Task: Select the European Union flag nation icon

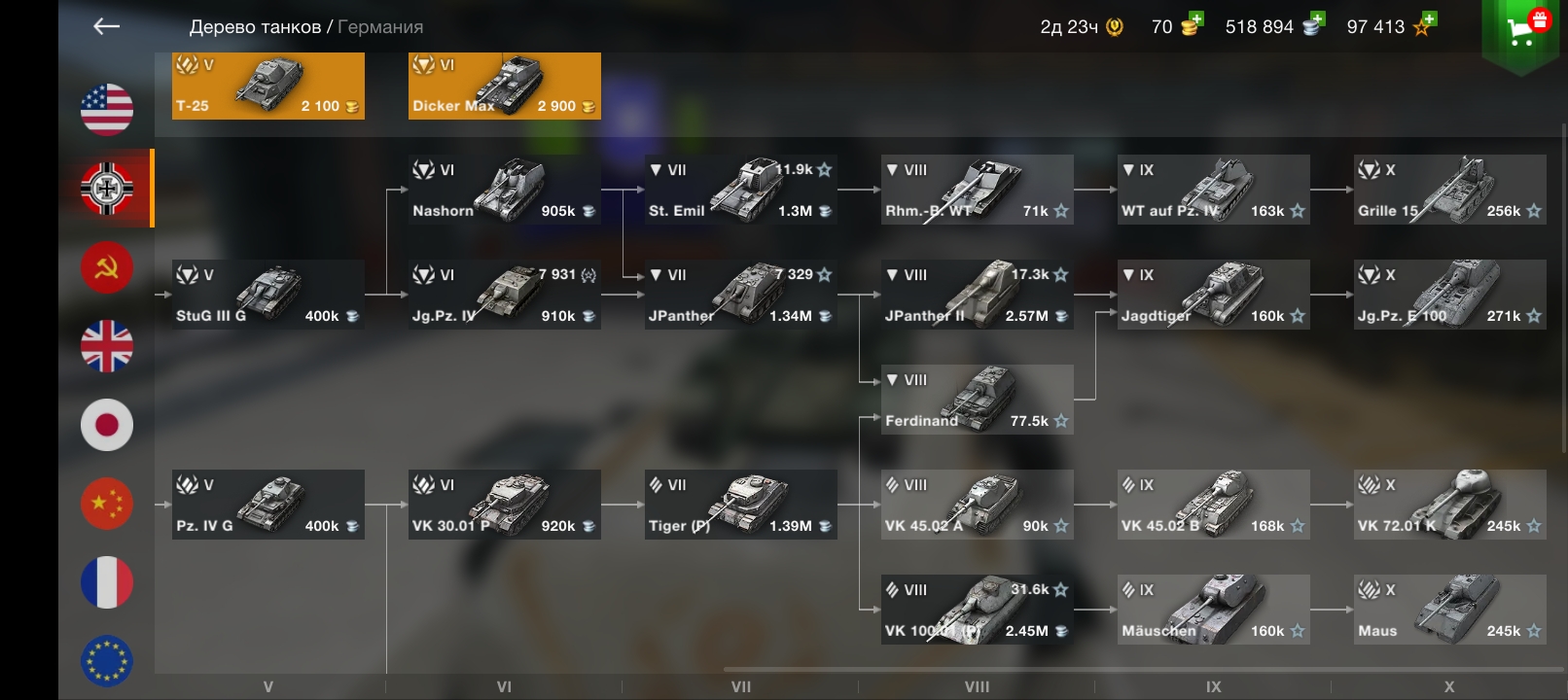Action: [107, 661]
